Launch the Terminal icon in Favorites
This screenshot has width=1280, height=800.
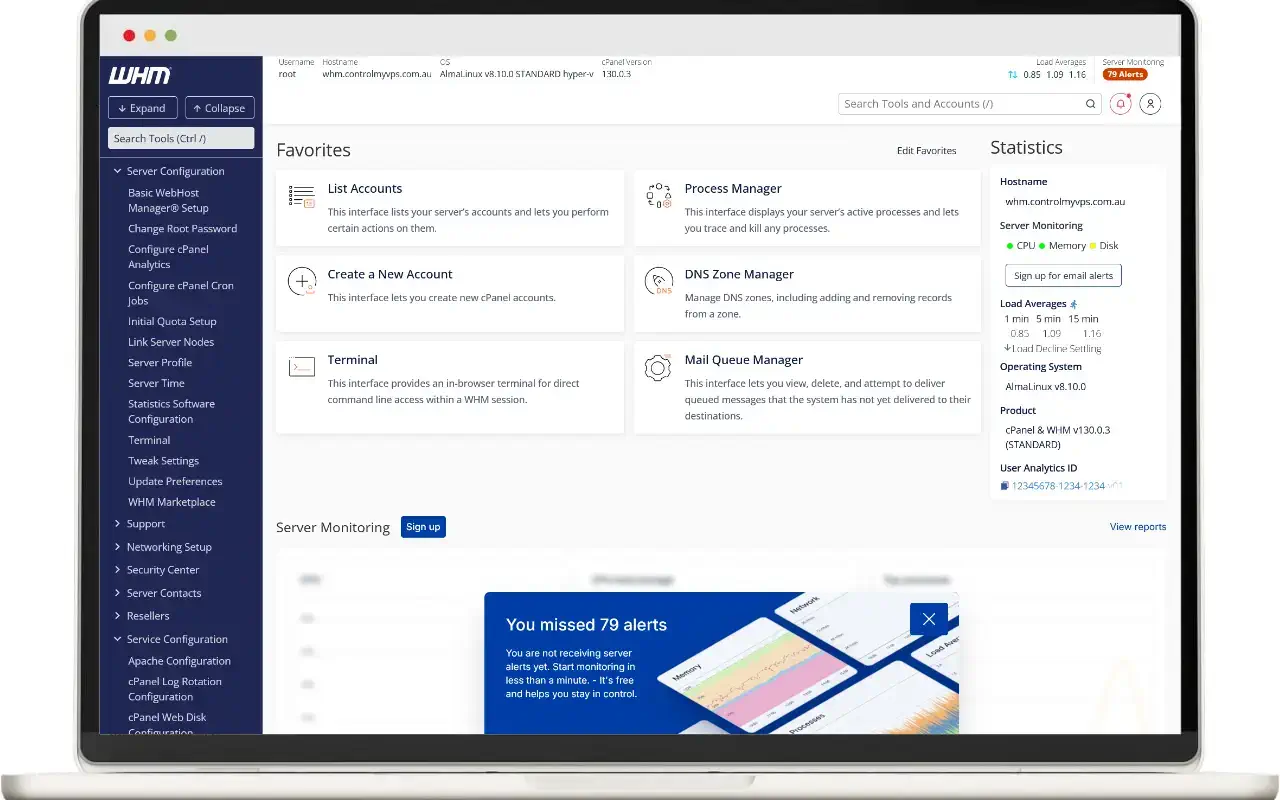pyautogui.click(x=301, y=367)
